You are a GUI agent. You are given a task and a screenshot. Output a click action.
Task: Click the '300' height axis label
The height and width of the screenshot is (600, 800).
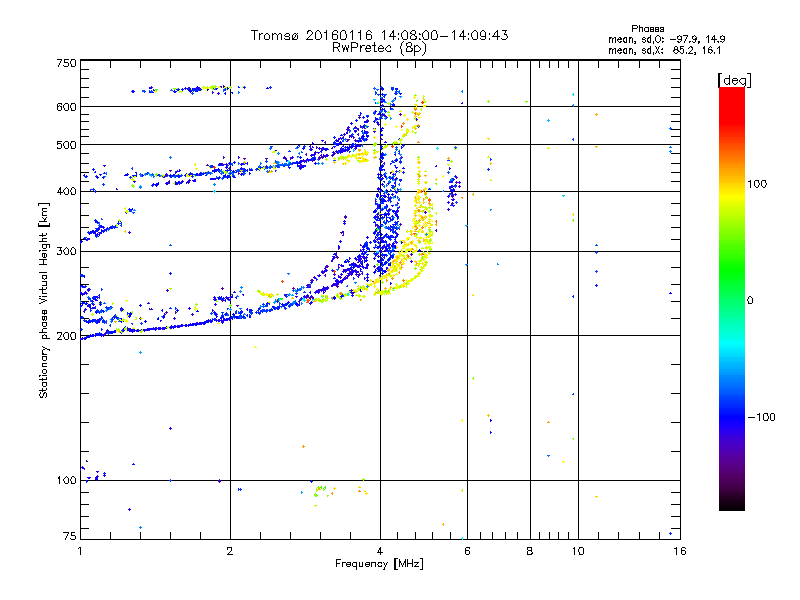(x=66, y=252)
